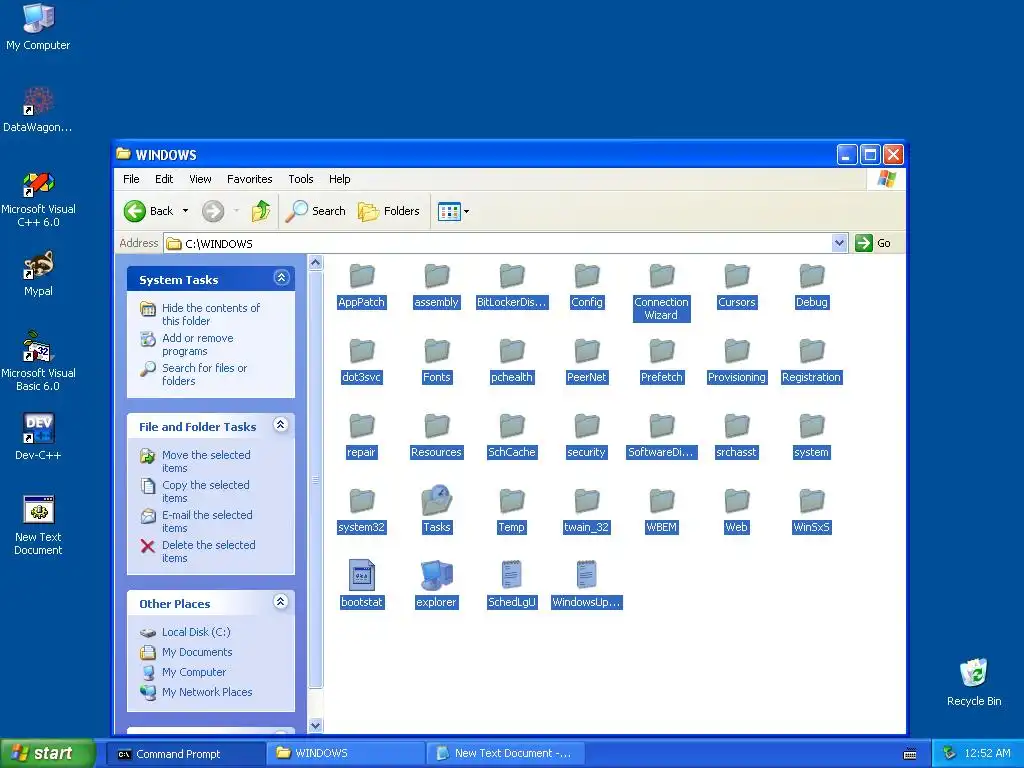Screen dimensions: 1024x768
Task: Click the keyboard icon in taskbar
Action: pos(910,754)
